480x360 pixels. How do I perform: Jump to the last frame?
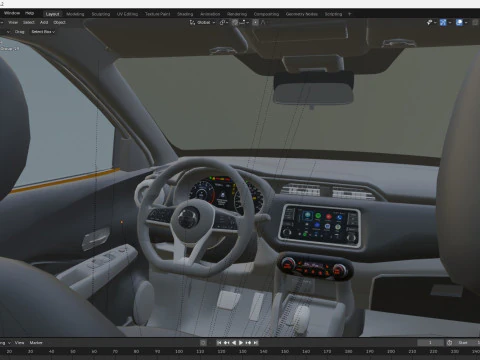(x=256, y=343)
